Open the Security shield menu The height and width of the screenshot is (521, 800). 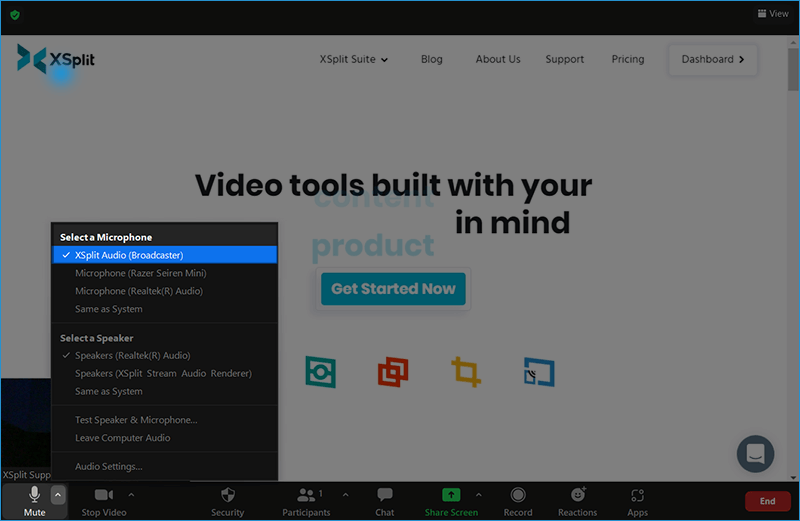[x=228, y=502]
